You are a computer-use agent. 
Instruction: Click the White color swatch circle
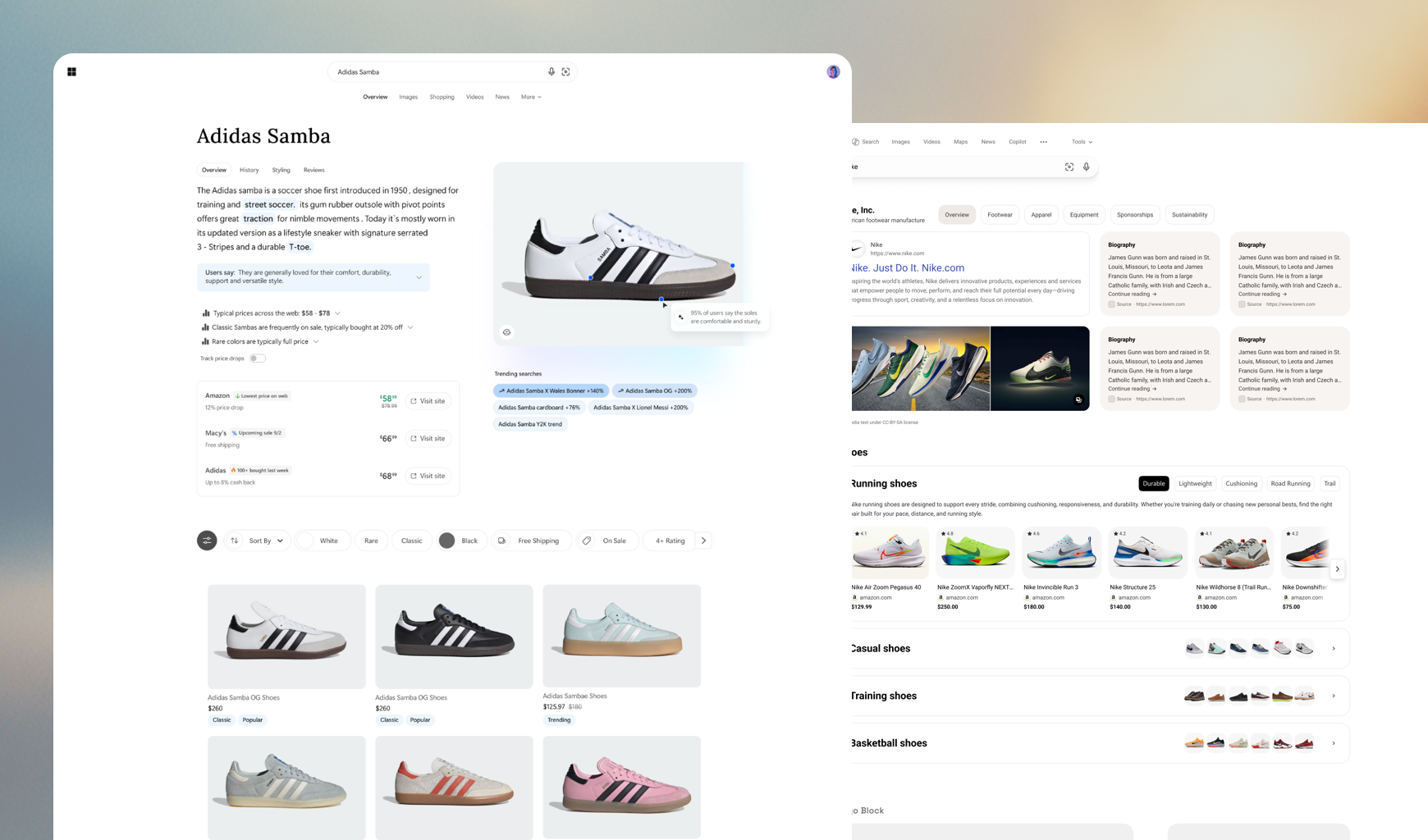pos(305,541)
